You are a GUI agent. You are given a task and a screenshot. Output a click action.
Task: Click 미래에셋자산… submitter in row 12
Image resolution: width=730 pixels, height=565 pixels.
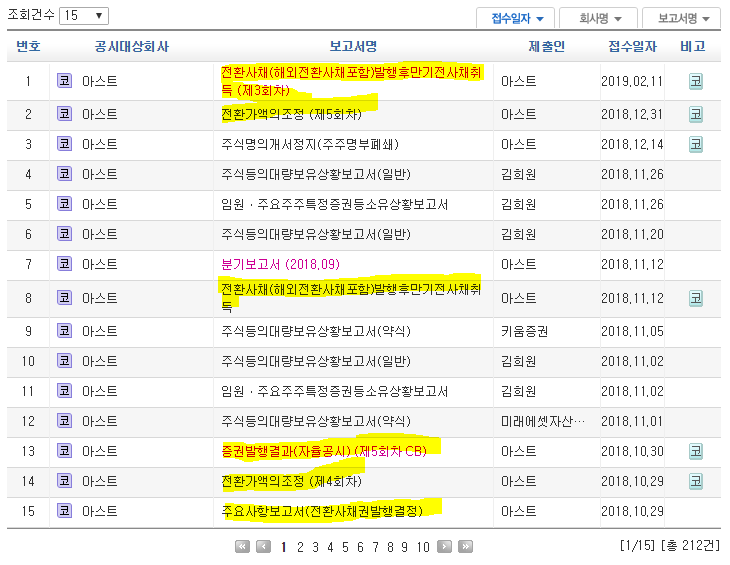[543, 421]
